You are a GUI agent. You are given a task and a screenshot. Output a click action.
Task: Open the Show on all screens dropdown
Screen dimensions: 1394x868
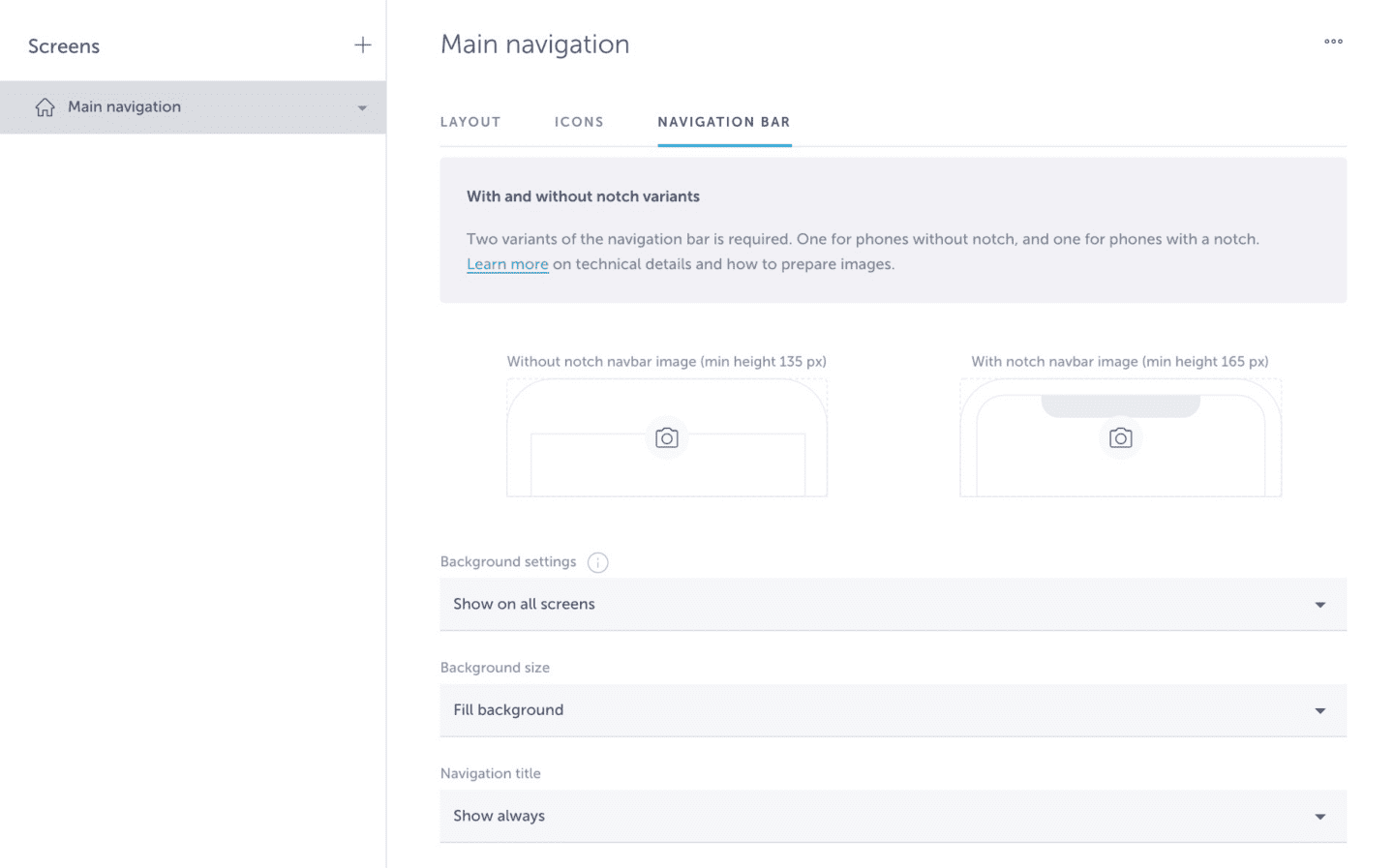pyautogui.click(x=893, y=604)
